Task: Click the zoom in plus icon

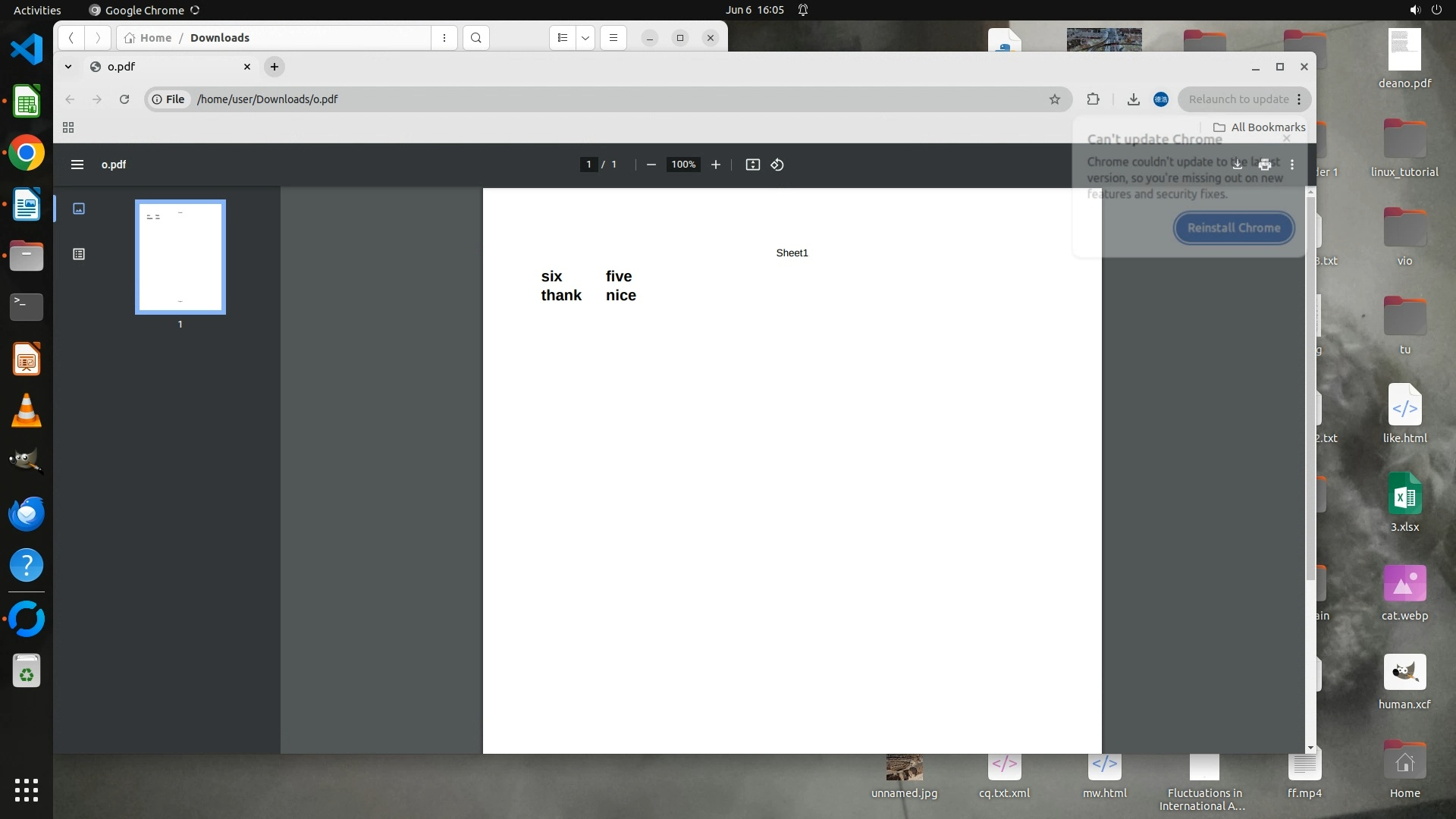Action: pos(715,165)
